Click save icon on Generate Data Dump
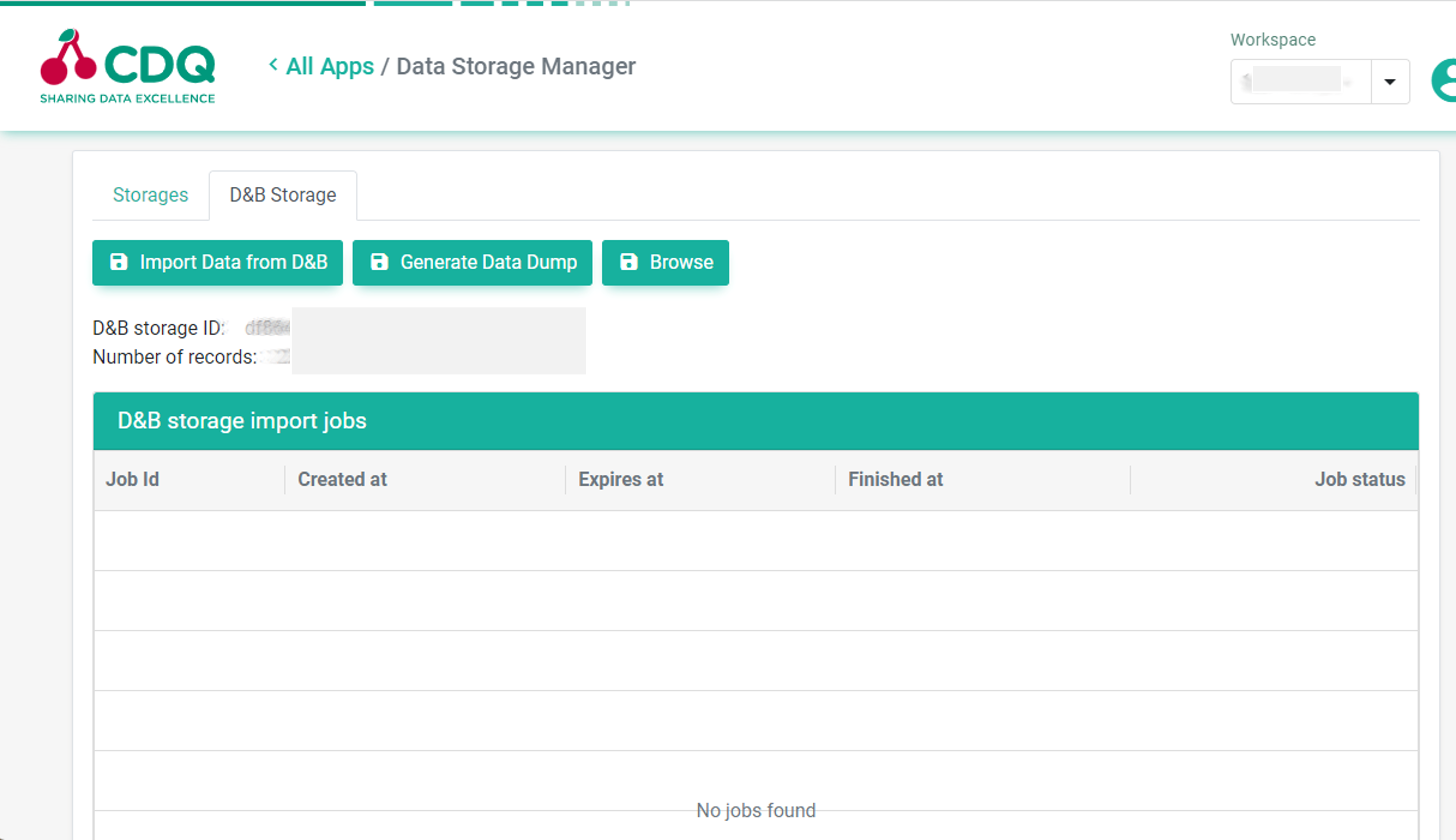Image resolution: width=1456 pixels, height=840 pixels. 379,262
